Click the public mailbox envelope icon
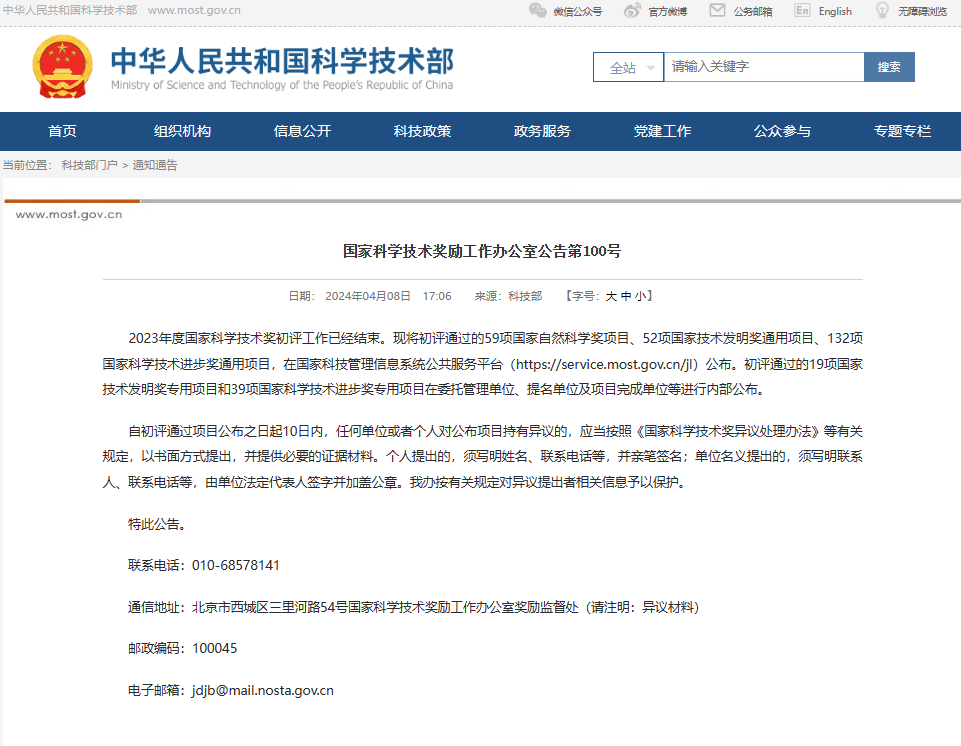This screenshot has width=961, height=746. (716, 12)
